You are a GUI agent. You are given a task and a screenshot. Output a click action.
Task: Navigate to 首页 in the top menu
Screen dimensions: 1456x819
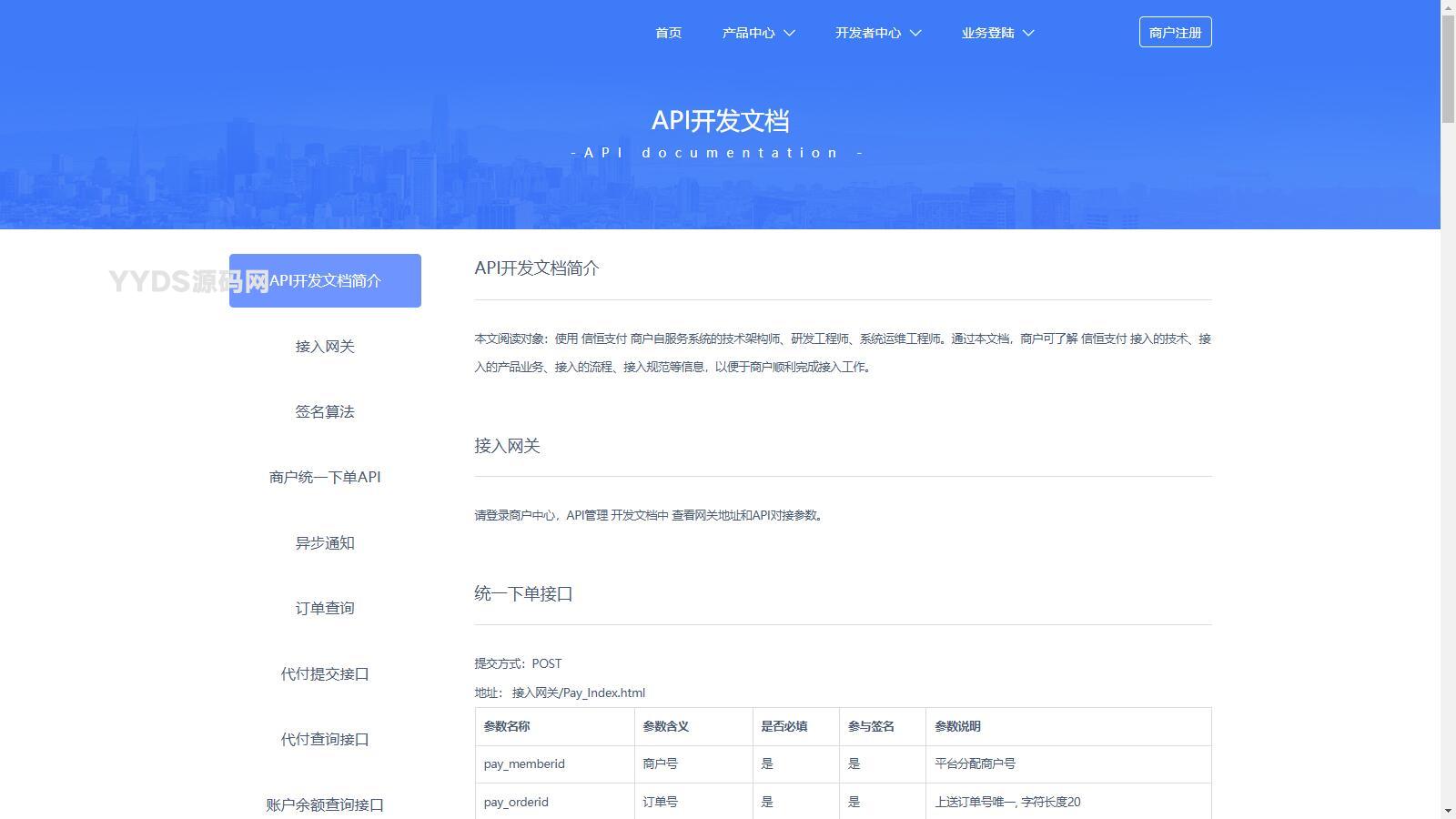[667, 32]
